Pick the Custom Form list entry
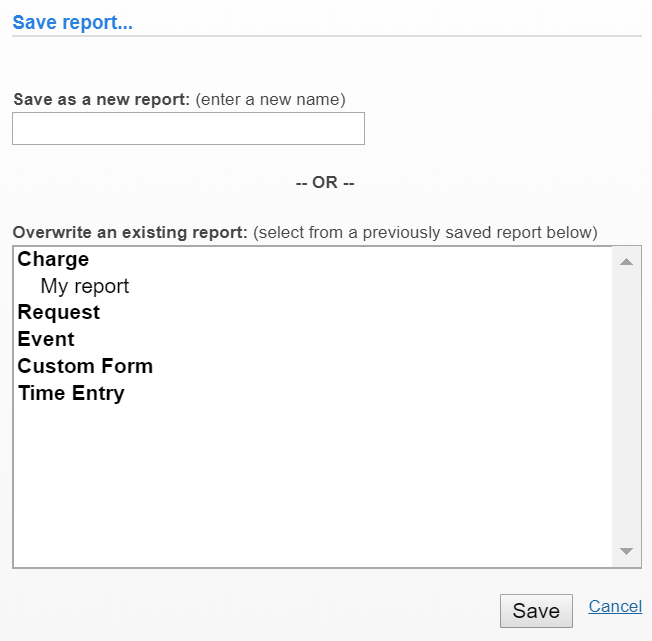This screenshot has width=652, height=641. 85,367
